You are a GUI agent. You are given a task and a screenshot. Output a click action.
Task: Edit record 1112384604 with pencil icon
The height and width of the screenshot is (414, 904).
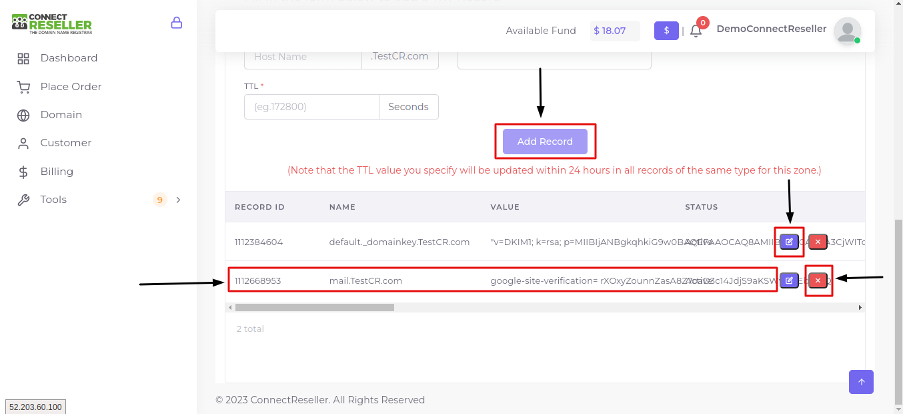[789, 242]
